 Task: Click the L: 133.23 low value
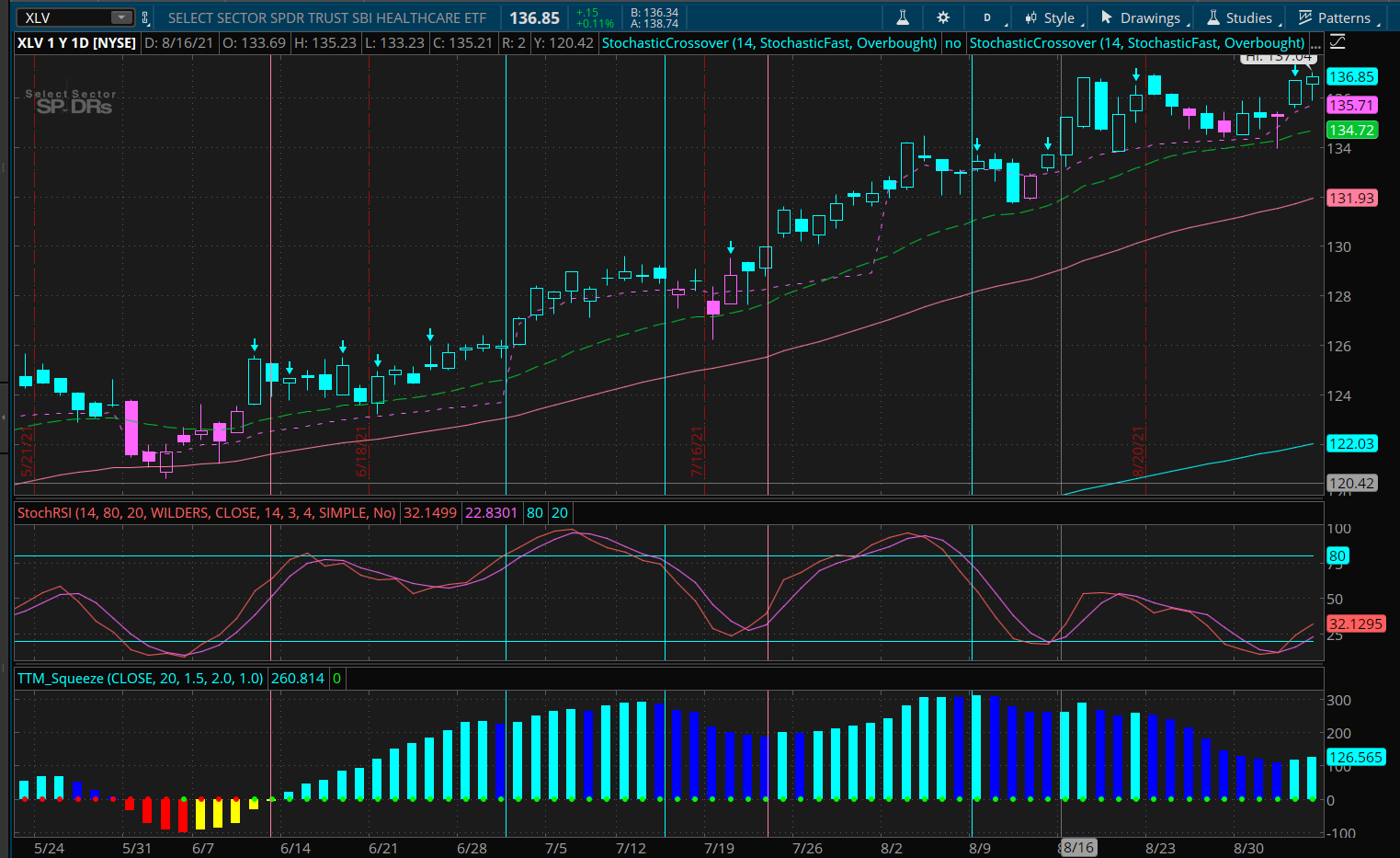pyautogui.click(x=395, y=42)
